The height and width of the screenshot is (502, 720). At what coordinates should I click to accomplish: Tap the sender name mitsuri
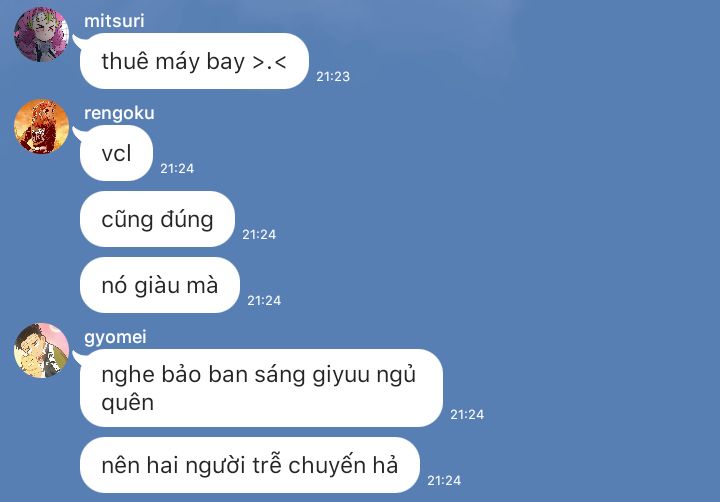pyautogui.click(x=114, y=21)
